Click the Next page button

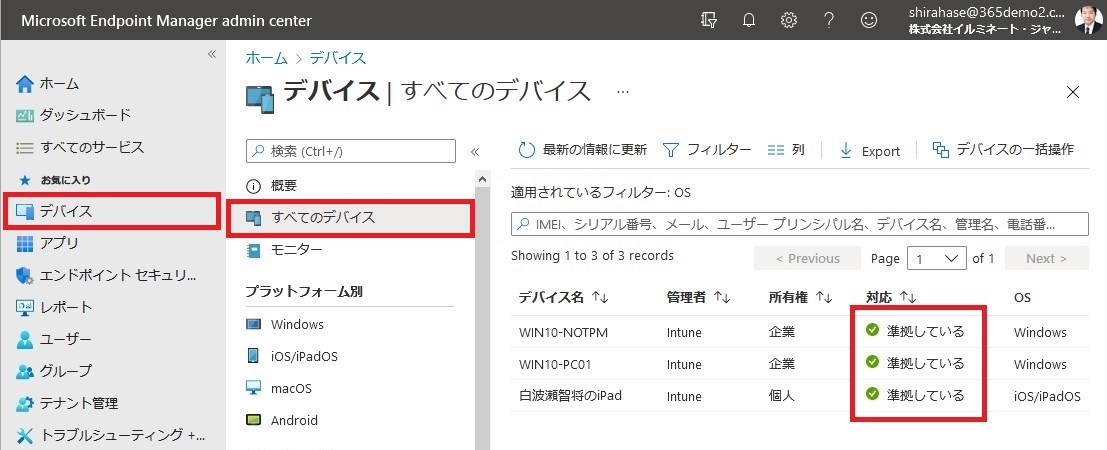pos(1047,259)
